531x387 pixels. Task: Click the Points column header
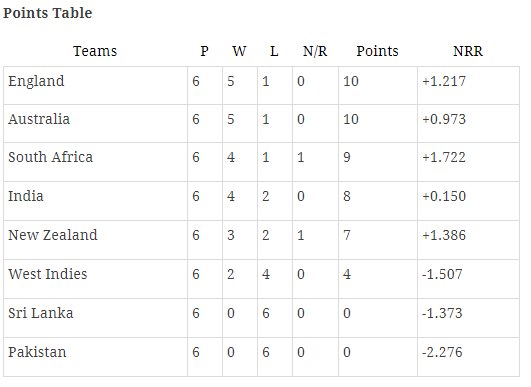[378, 51]
